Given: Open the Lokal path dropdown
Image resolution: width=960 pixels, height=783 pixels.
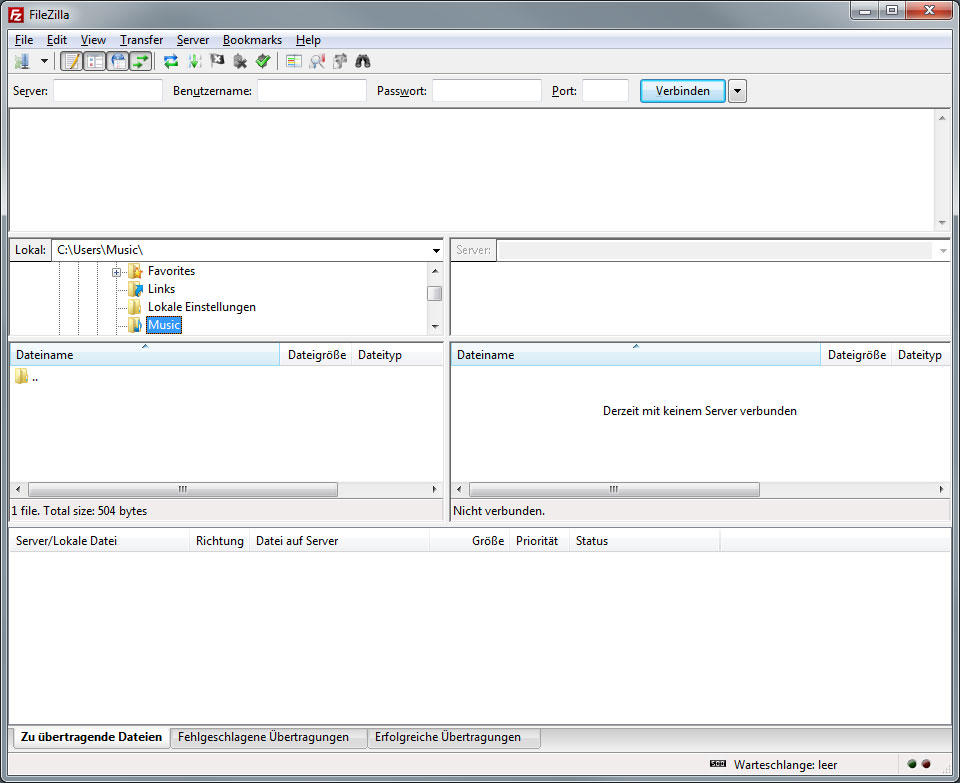Looking at the screenshot, I should (436, 250).
